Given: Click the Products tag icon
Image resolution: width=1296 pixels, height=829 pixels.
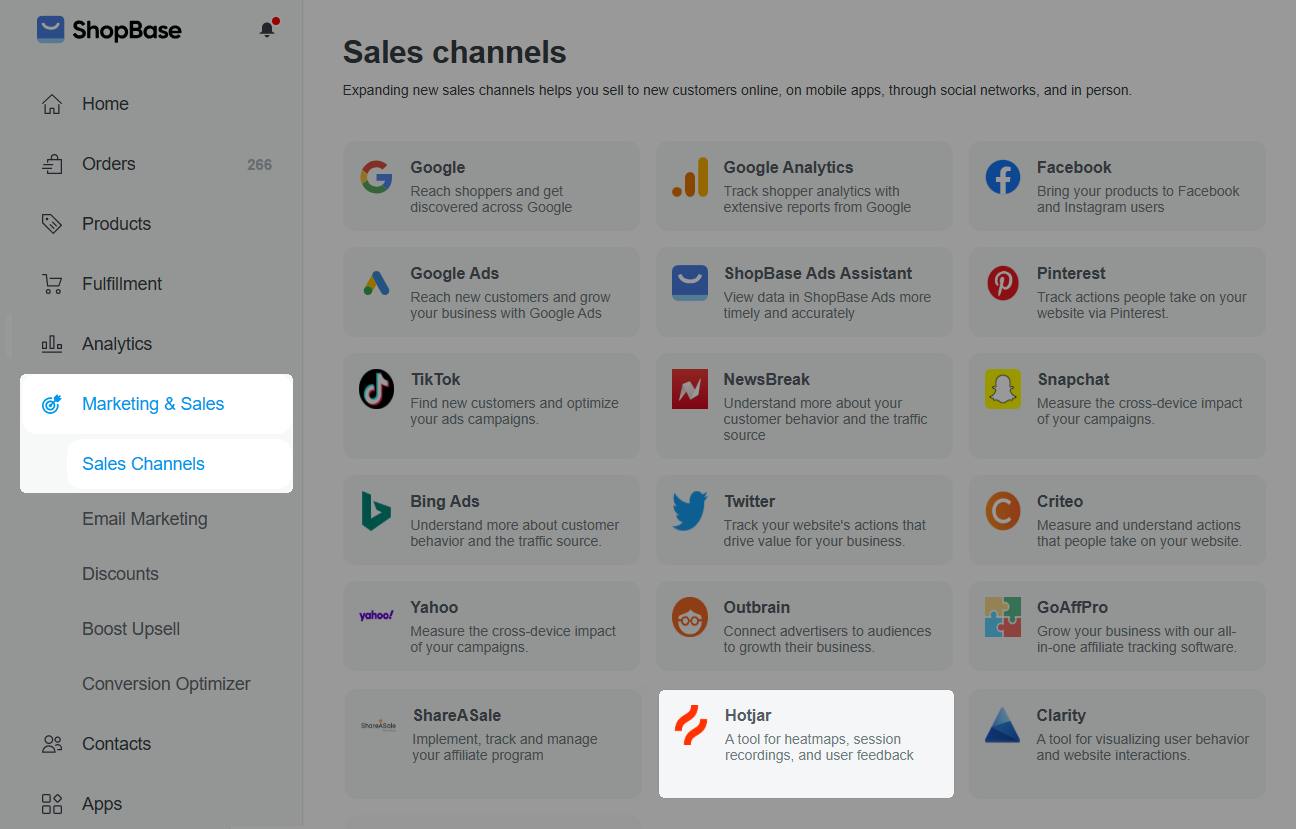Looking at the screenshot, I should point(52,224).
